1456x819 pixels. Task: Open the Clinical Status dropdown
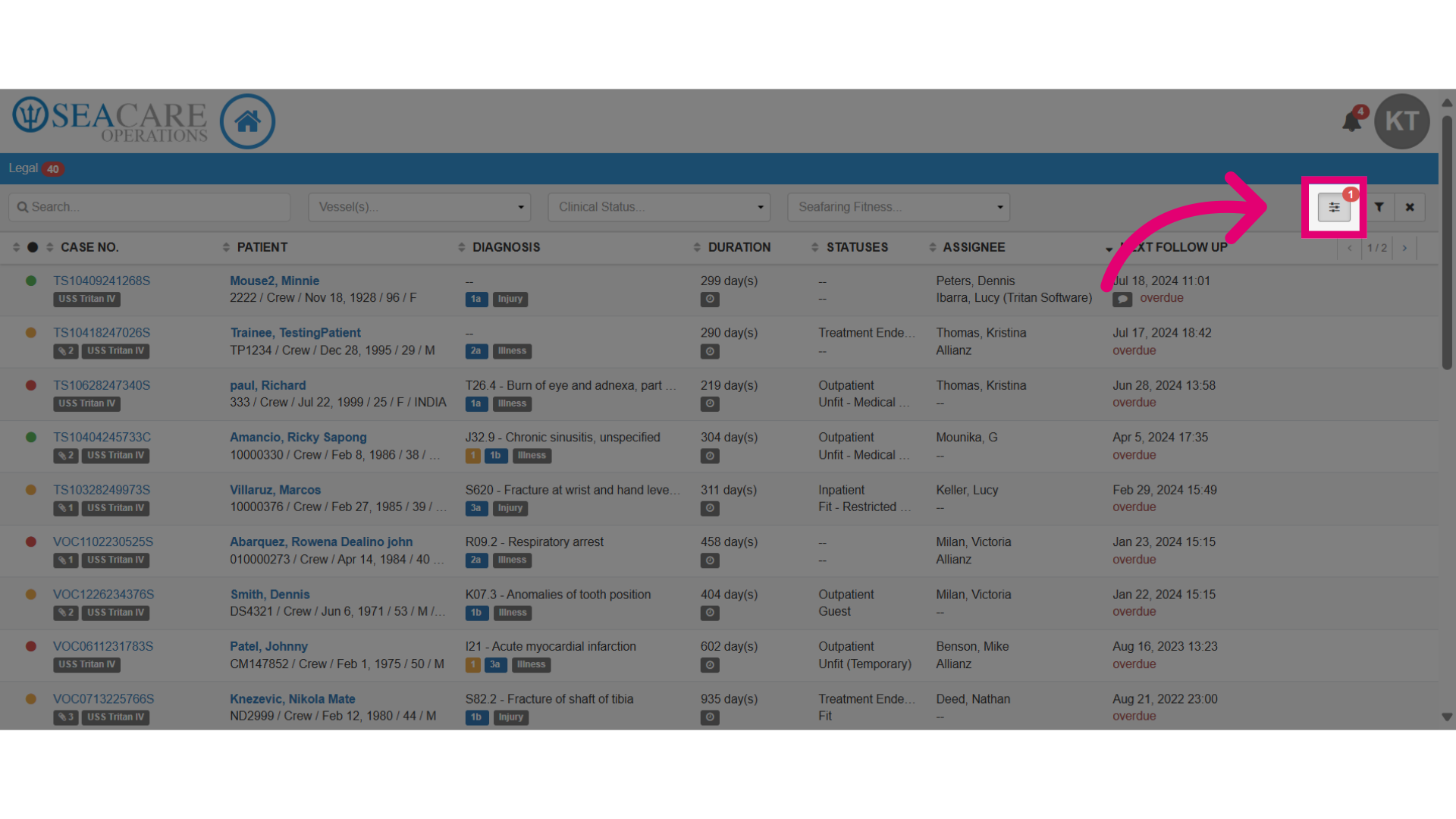tap(659, 207)
